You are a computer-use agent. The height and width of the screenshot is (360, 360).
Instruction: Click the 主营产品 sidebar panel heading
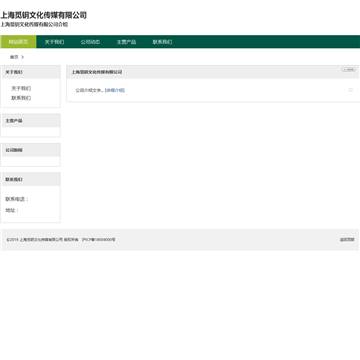click(x=14, y=121)
